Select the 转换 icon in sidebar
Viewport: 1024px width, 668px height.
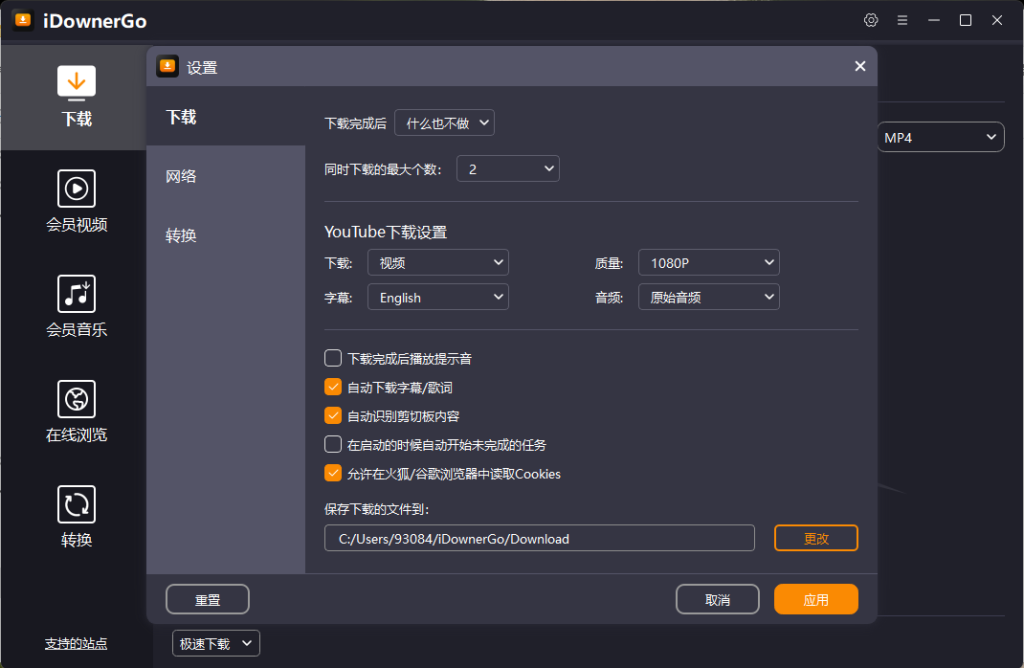[75, 505]
